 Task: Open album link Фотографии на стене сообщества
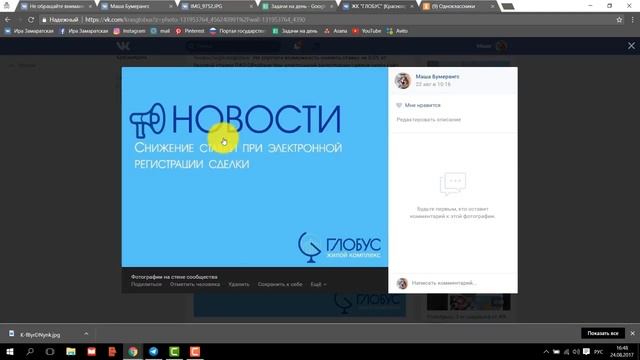tap(174, 277)
